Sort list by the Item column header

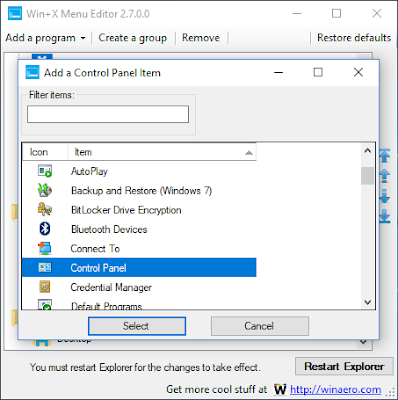pos(162,152)
